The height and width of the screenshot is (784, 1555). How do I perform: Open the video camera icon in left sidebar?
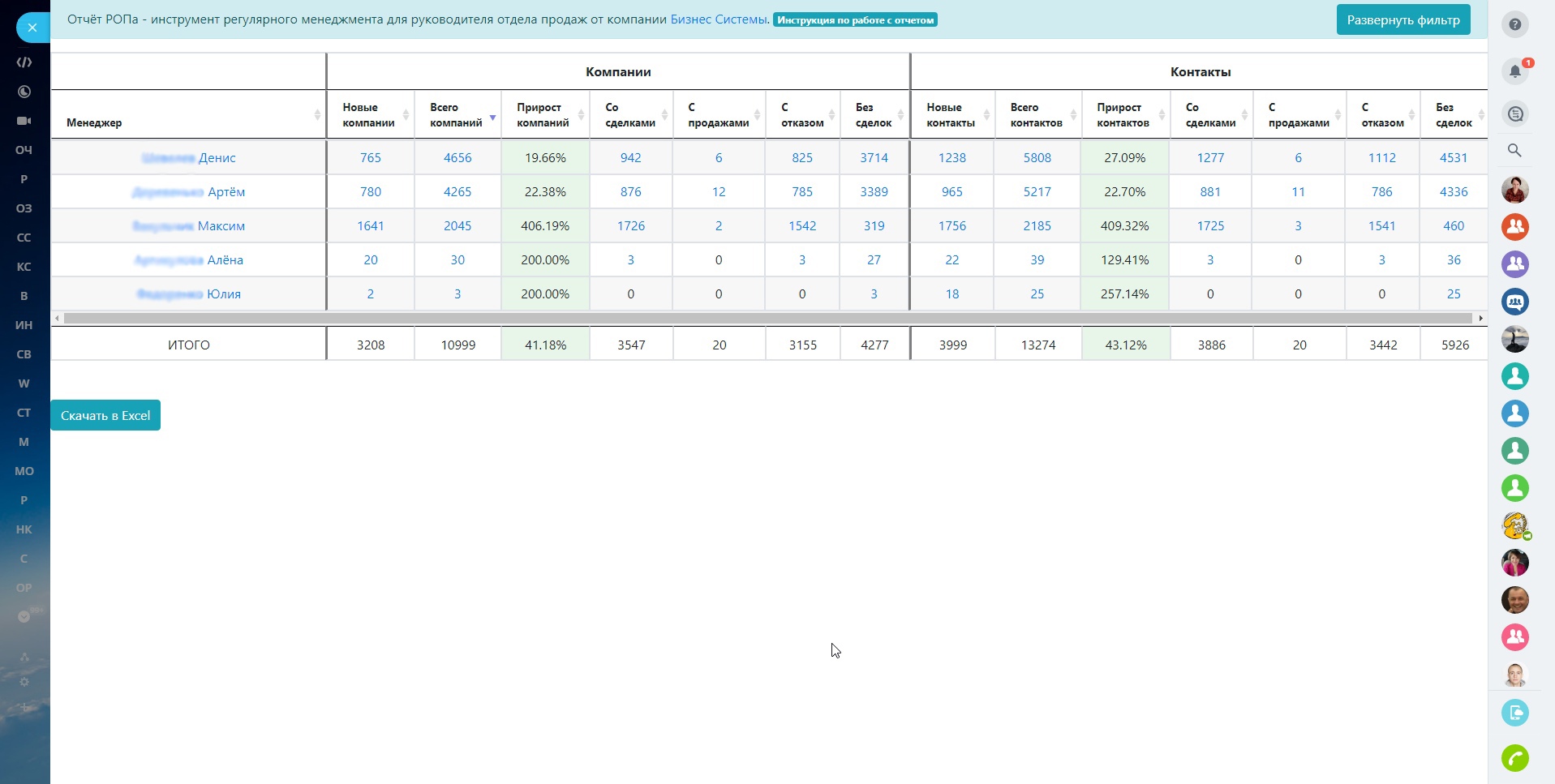(x=24, y=121)
